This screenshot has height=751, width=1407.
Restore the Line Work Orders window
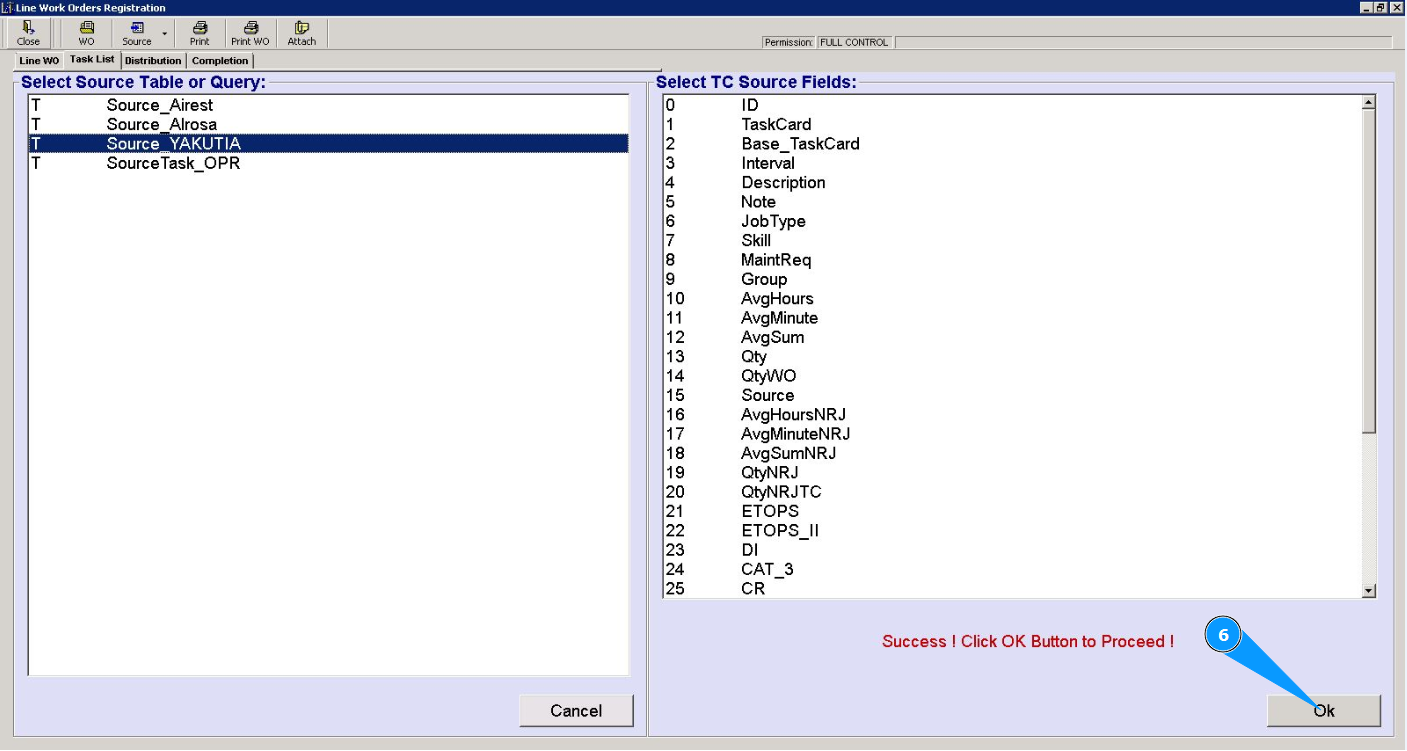click(1381, 7)
